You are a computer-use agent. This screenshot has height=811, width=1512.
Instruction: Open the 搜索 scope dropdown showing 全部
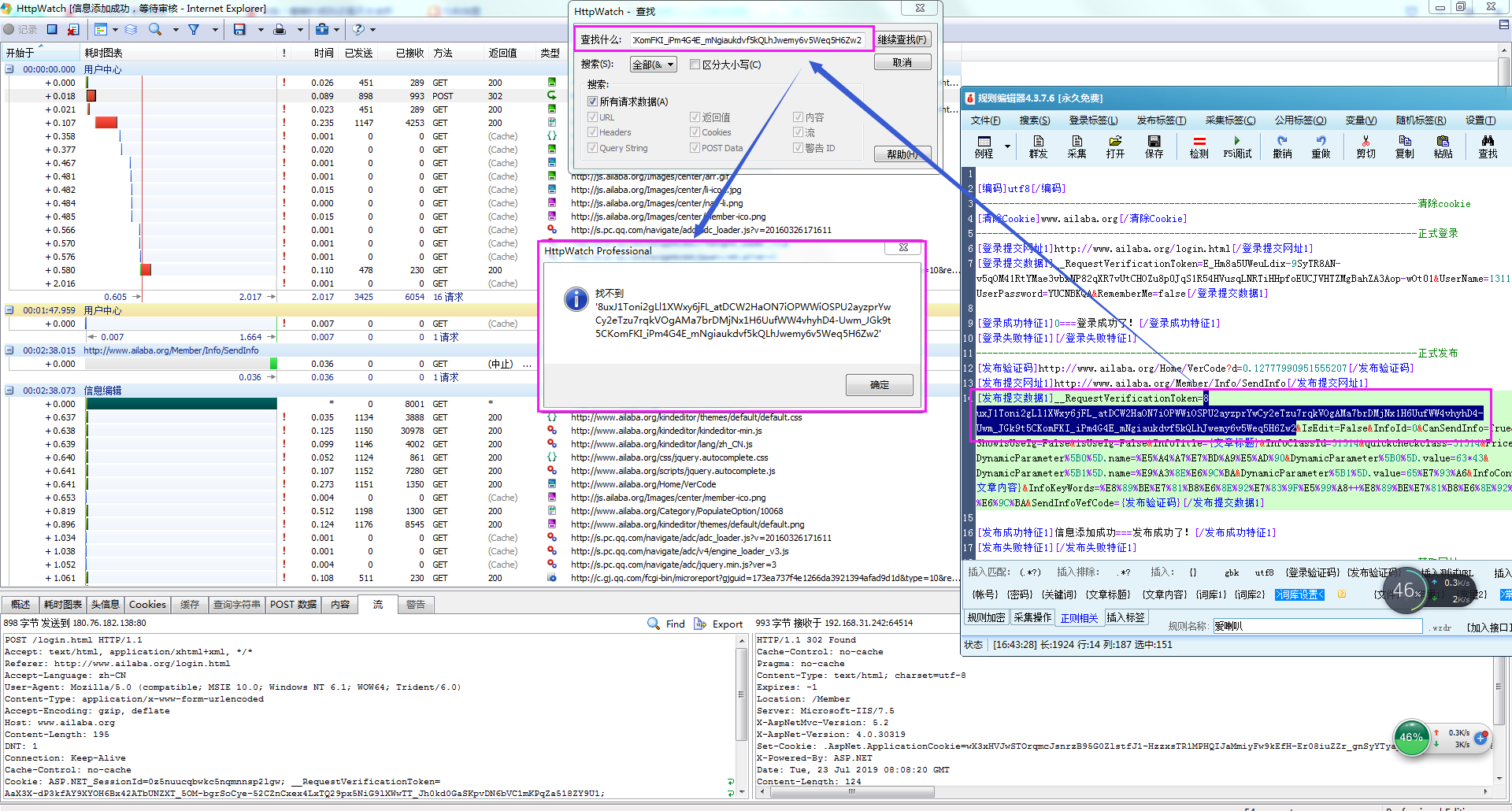tap(653, 65)
